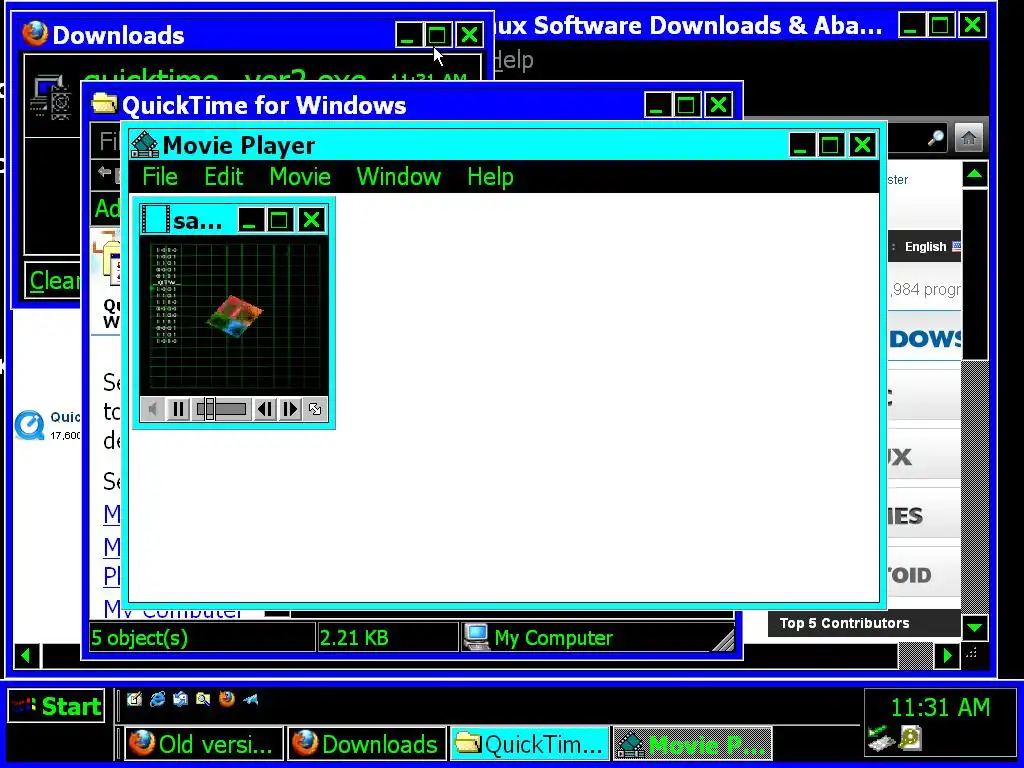This screenshot has height=768, width=1024.
Task: Click the 11:31 AM system clock
Action: [940, 707]
